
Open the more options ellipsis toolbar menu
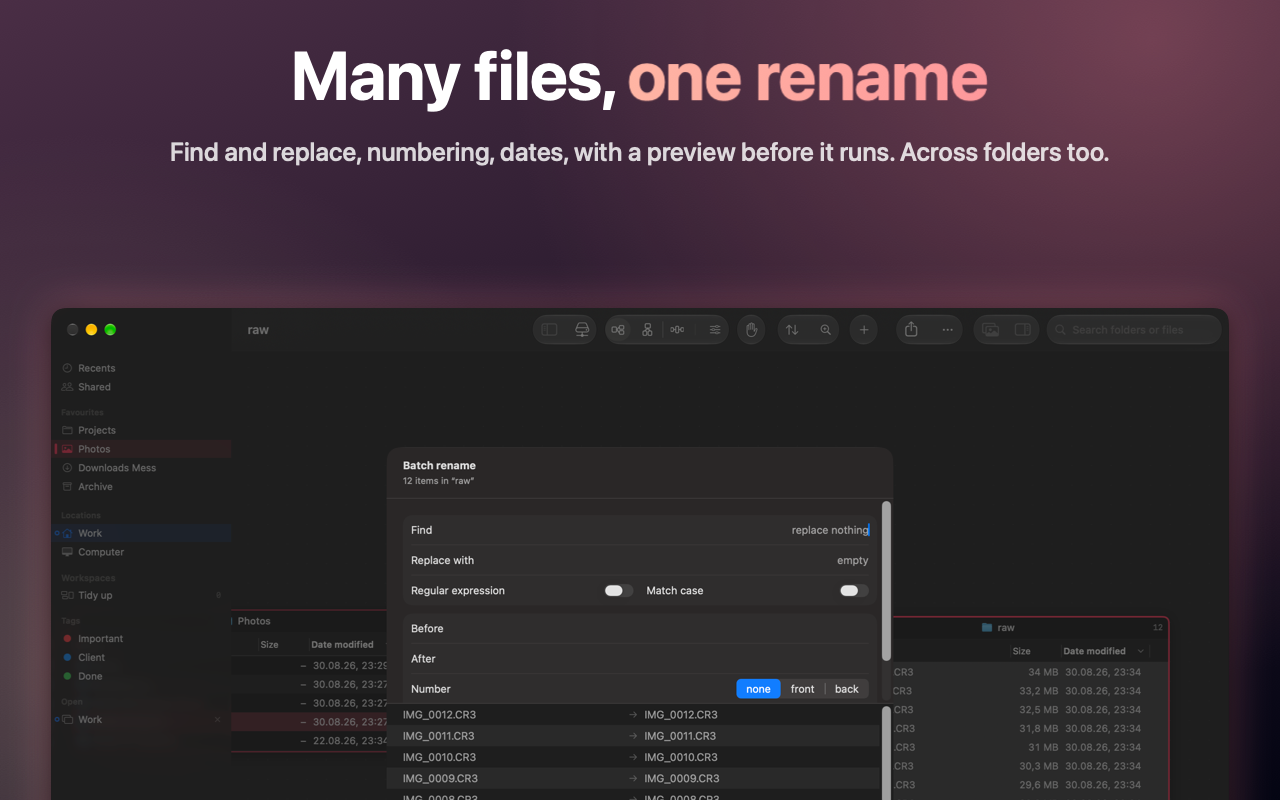click(x=947, y=330)
